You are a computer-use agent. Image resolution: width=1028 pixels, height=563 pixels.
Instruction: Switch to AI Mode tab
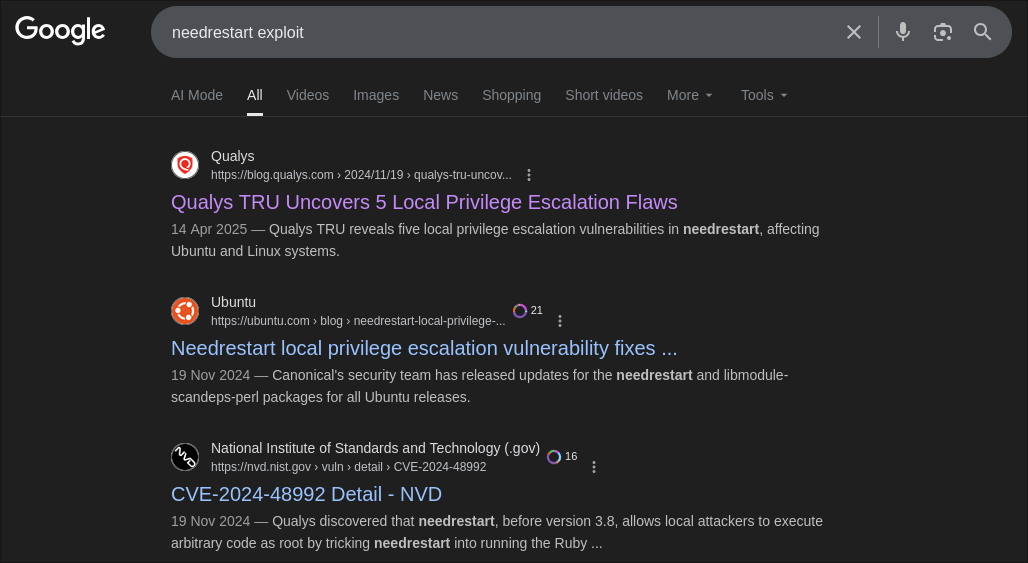(197, 95)
